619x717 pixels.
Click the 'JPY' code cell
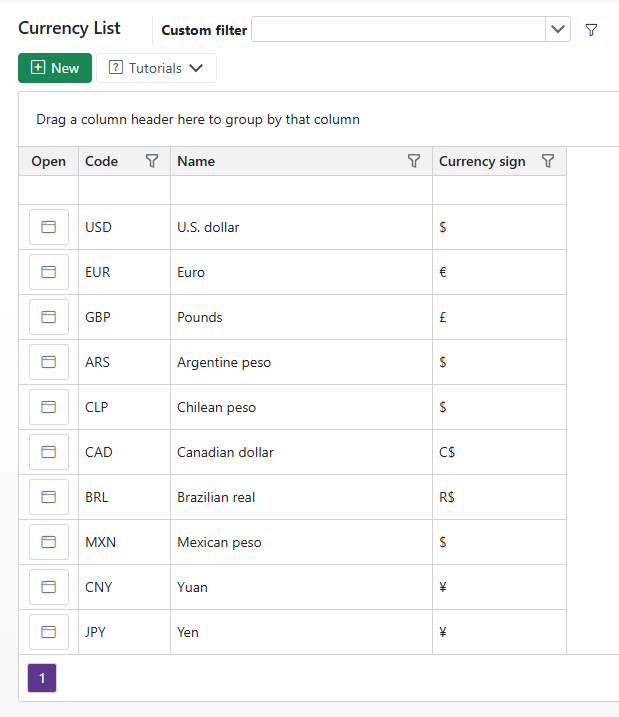(124, 632)
